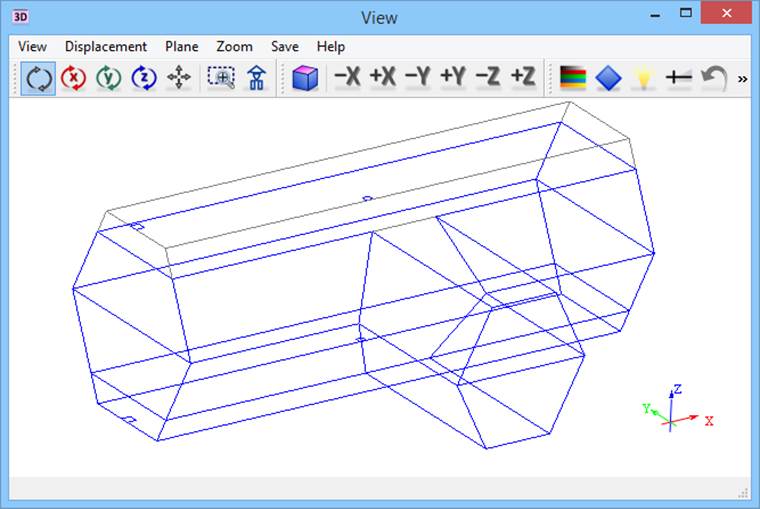Click the section line cut icon

679,78
